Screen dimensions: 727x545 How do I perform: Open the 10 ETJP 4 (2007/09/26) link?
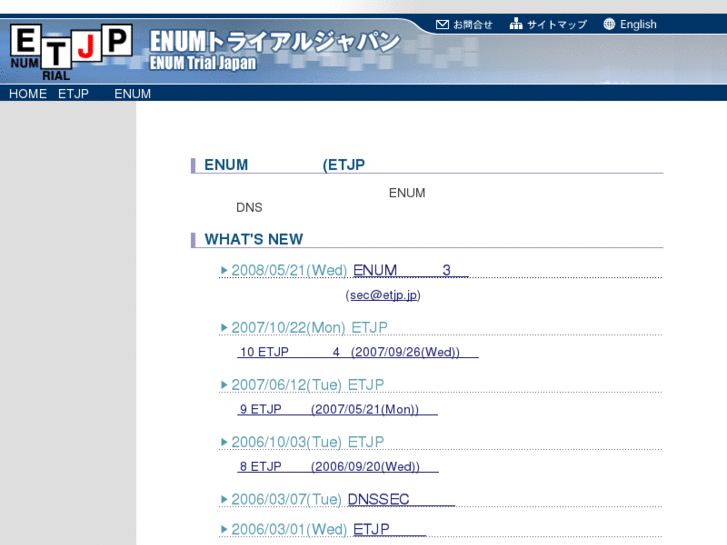[x=357, y=352]
